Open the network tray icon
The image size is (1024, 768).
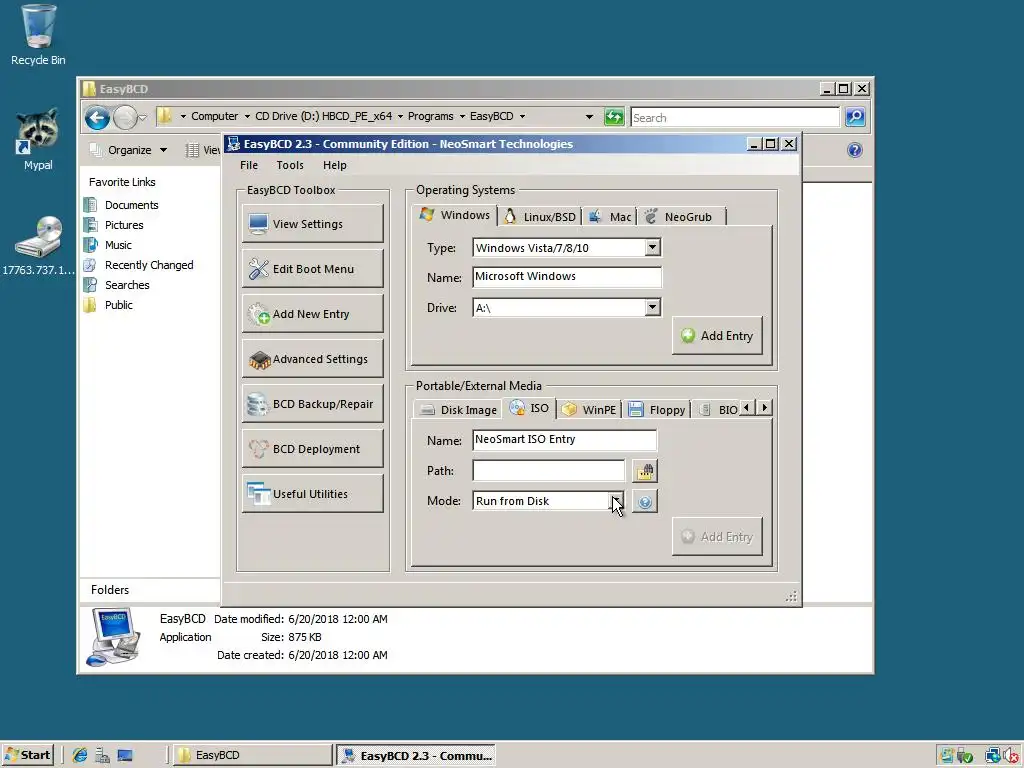pos(993,756)
